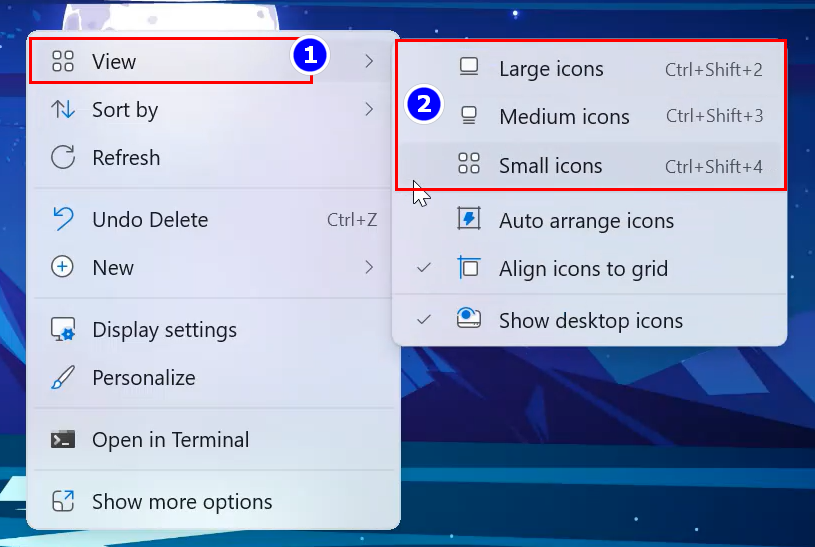Viewport: 815px width, 547px height.
Task: Click the Refresh circular arrow icon
Action: click(x=63, y=158)
